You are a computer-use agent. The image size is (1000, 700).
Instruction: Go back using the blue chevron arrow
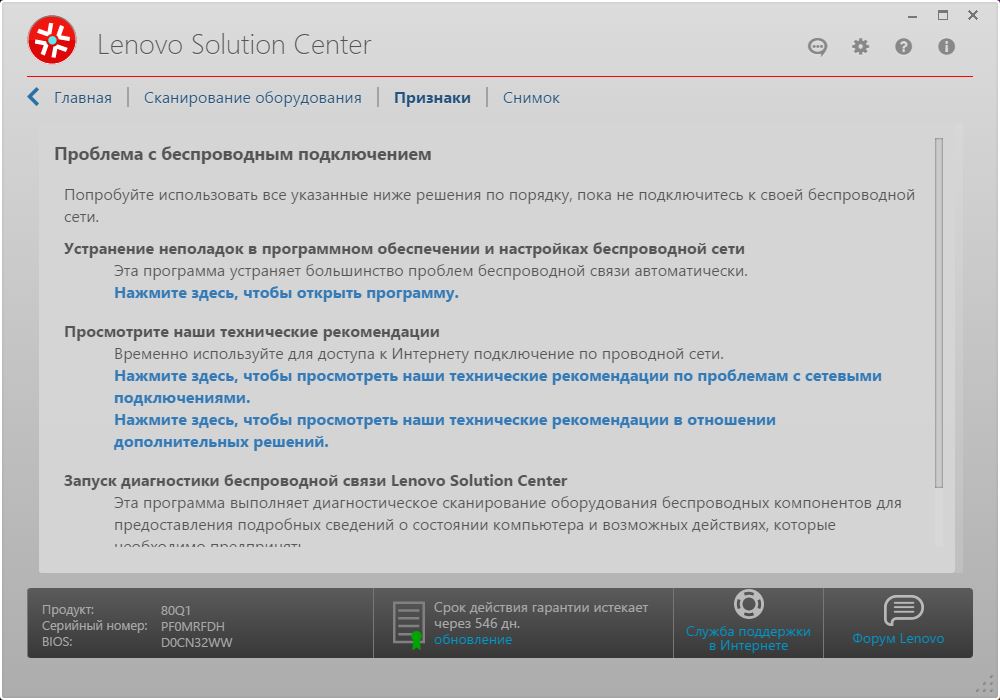pyautogui.click(x=34, y=97)
